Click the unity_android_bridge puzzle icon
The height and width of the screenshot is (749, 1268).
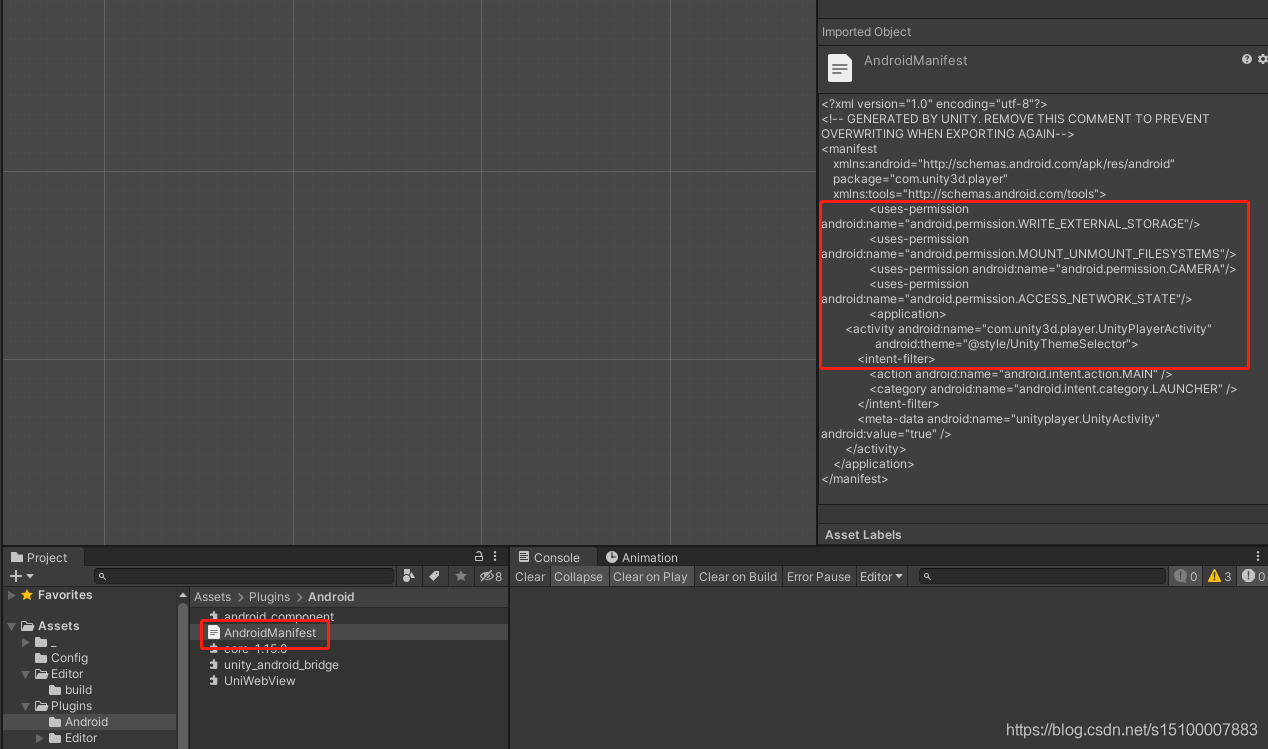pyautogui.click(x=213, y=665)
